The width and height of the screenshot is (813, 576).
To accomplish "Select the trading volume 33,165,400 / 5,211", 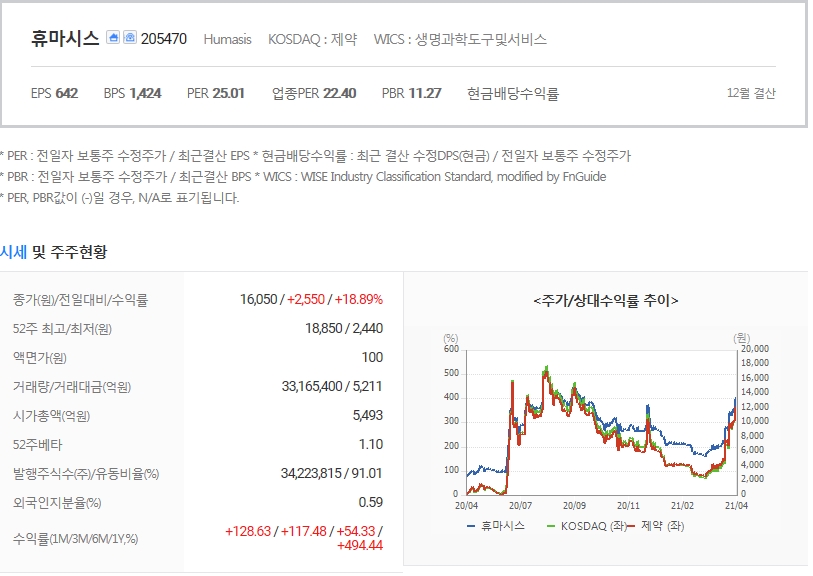I will (332, 386).
